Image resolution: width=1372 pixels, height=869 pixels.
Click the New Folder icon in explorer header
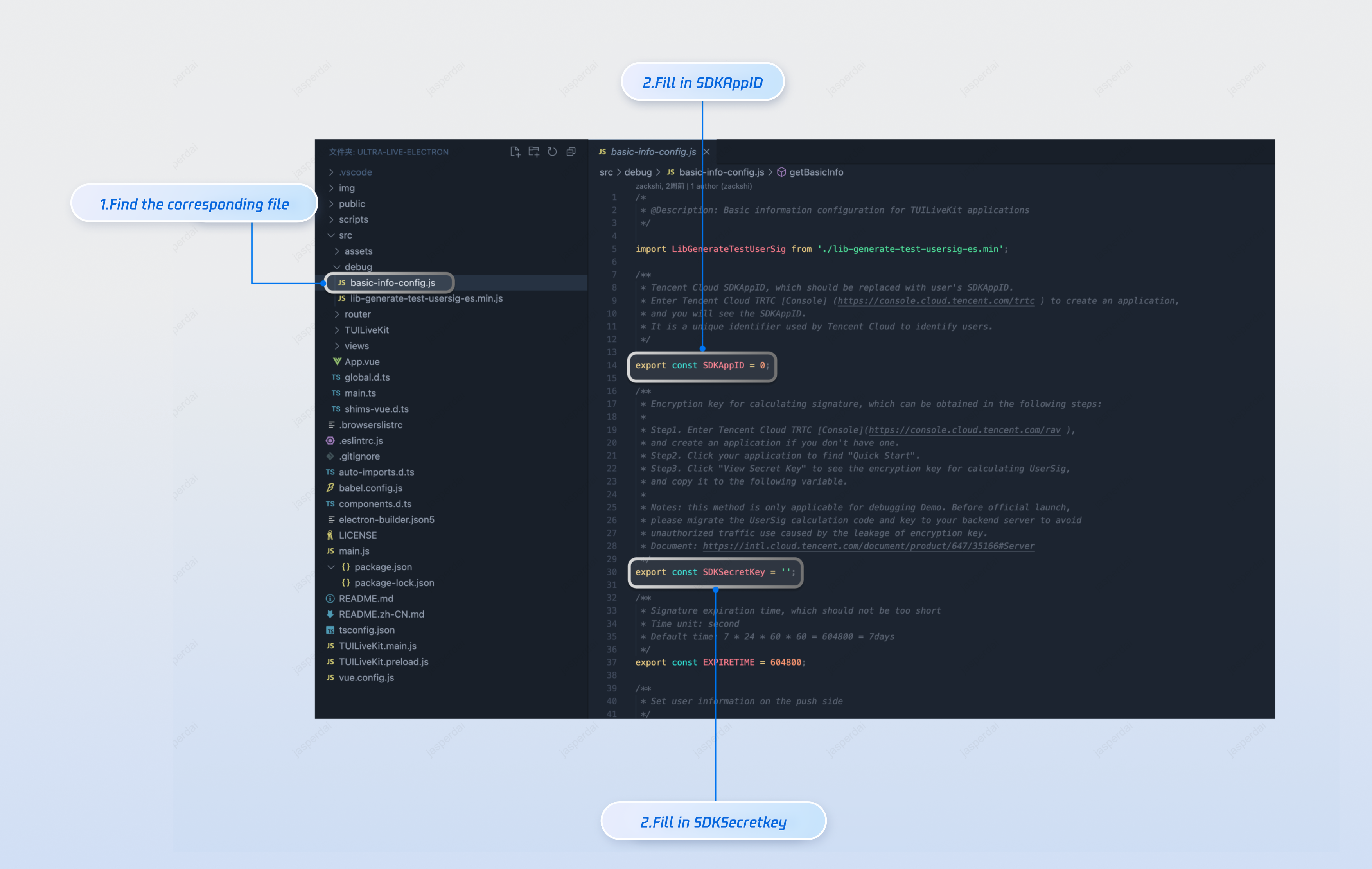coord(533,152)
